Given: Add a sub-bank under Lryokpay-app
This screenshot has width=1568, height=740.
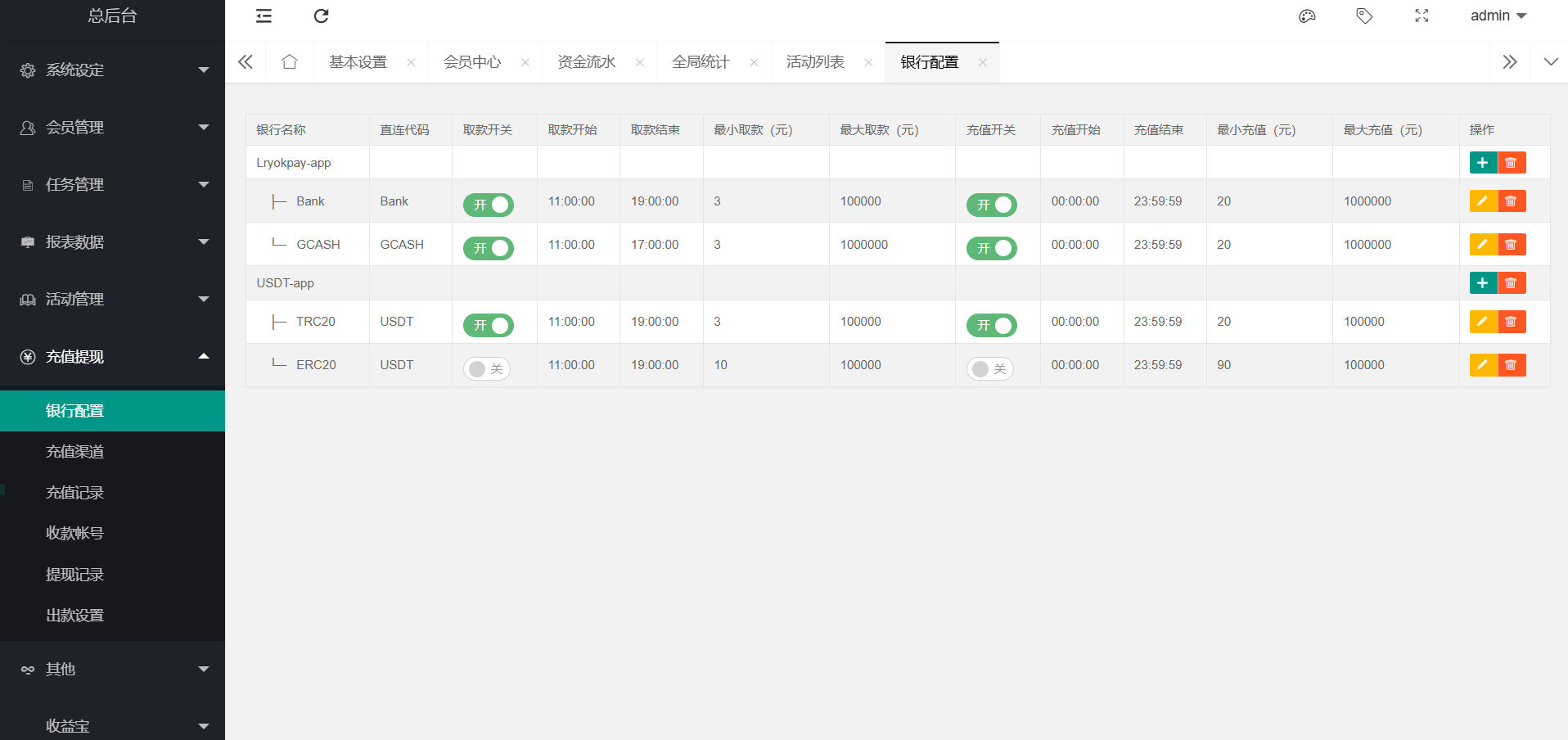Looking at the screenshot, I should click(x=1482, y=163).
